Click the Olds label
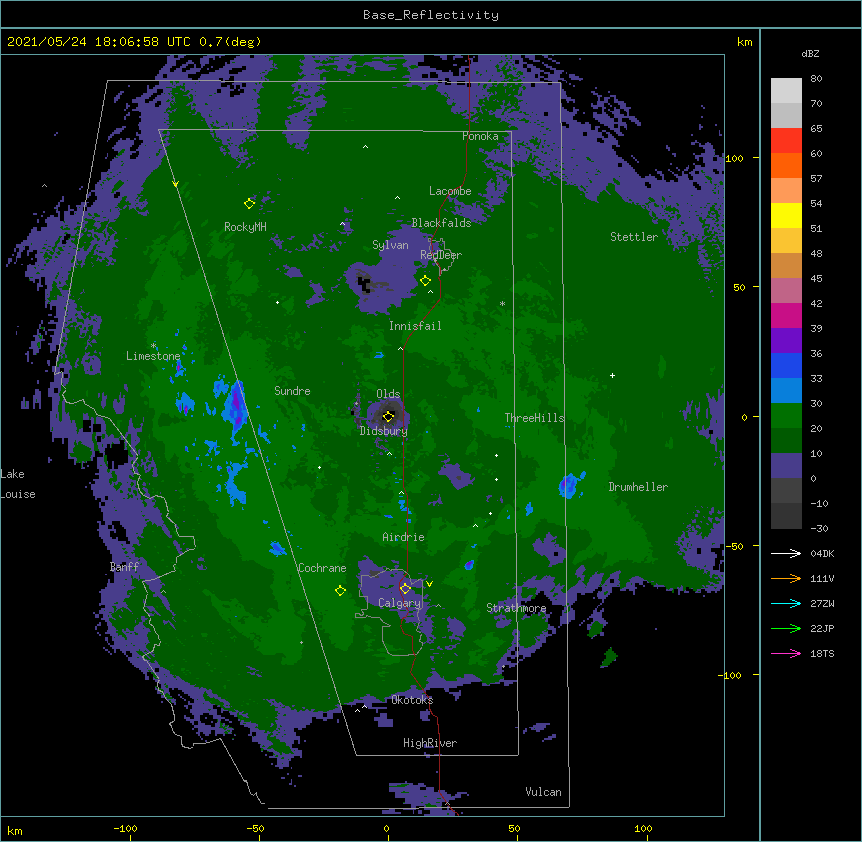 click(388, 394)
